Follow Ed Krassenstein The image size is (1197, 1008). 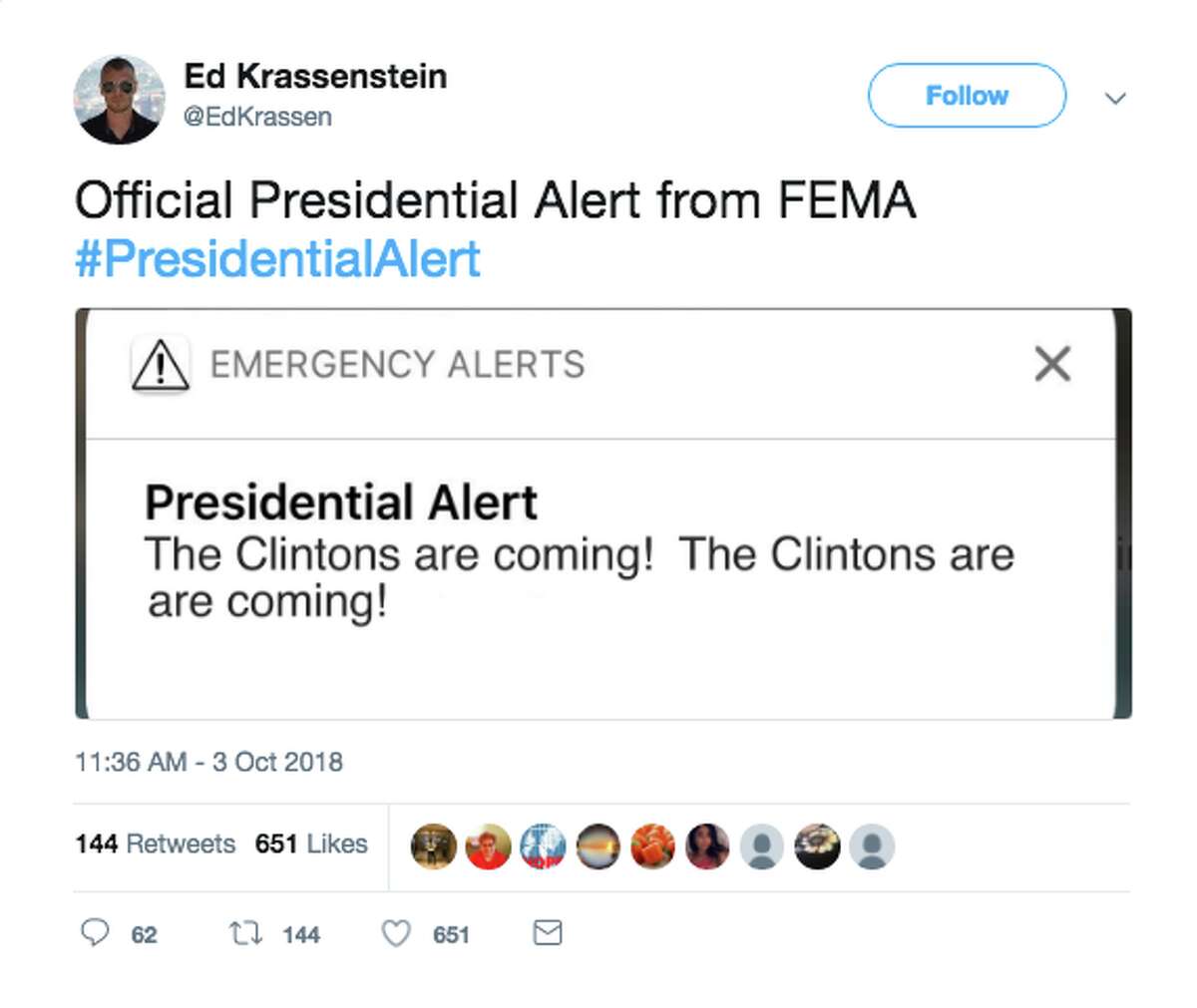pyautogui.click(x=966, y=96)
